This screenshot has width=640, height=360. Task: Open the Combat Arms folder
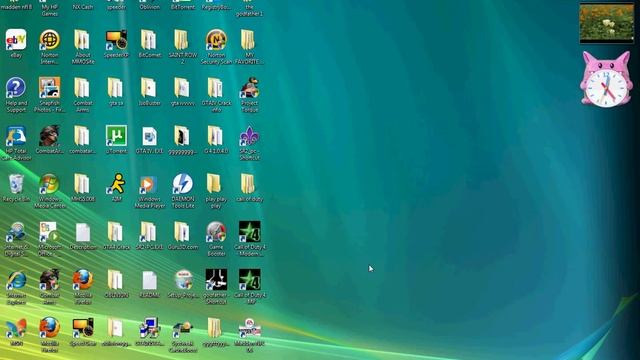(x=82, y=88)
